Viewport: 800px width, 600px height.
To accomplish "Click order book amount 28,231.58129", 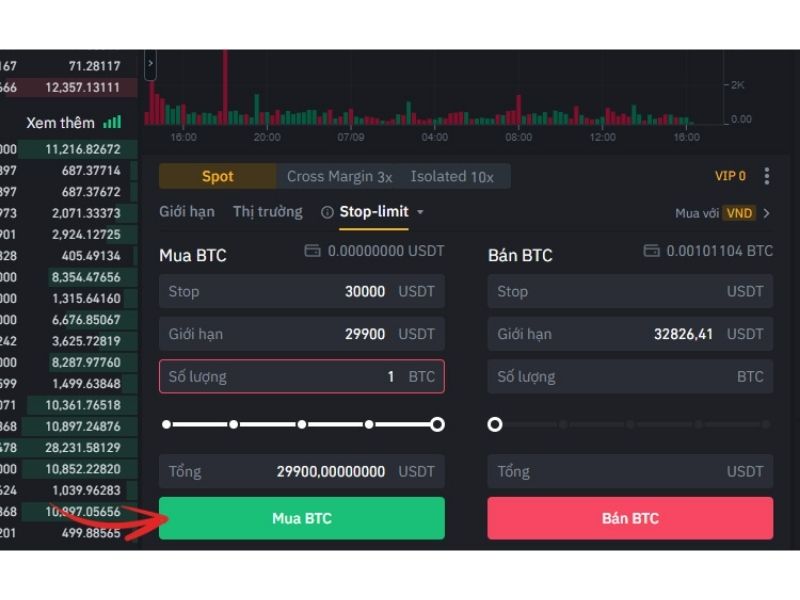I will click(x=83, y=447).
